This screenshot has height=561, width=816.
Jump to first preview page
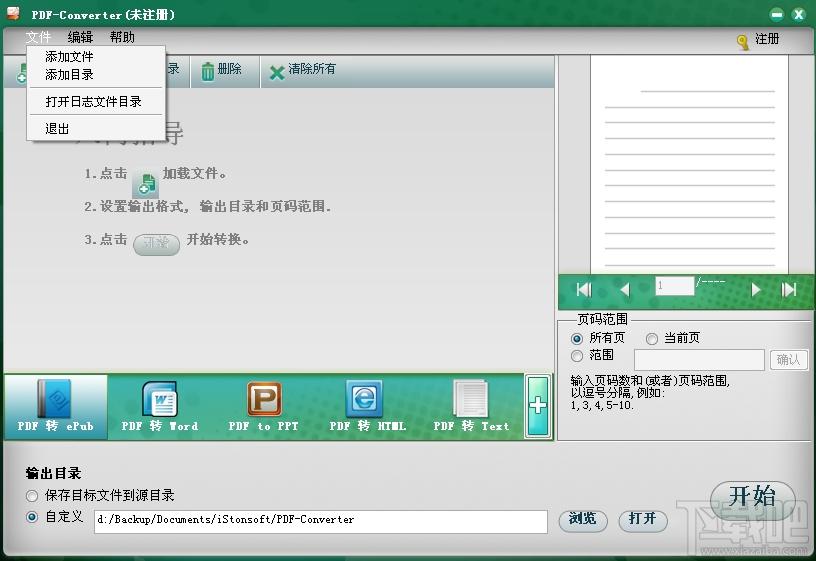point(584,289)
